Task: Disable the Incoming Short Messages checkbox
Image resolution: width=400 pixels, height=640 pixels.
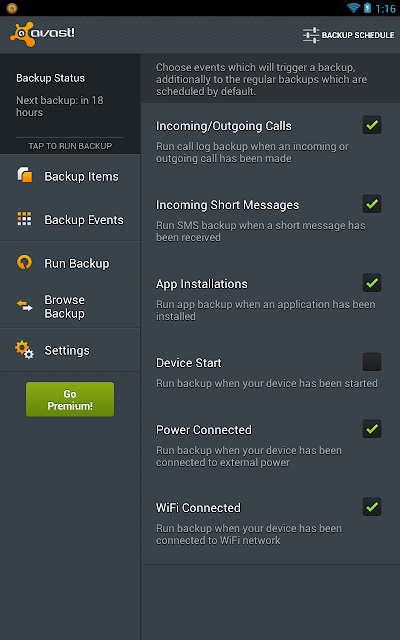Action: [x=372, y=204]
